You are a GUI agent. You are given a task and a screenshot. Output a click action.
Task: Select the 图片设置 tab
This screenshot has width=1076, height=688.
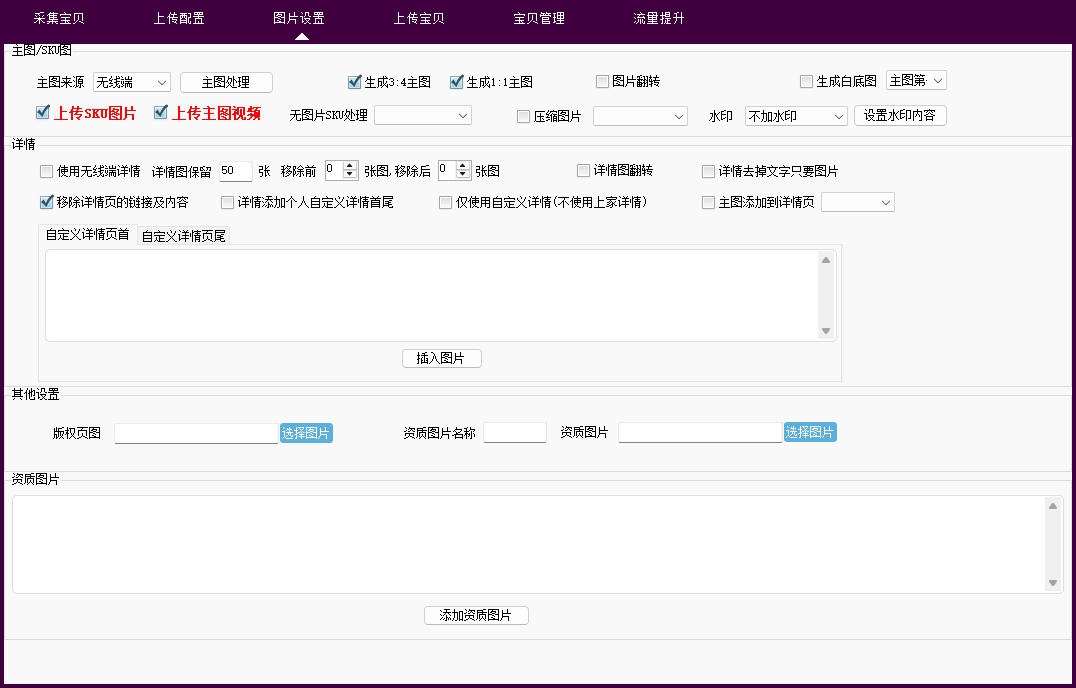[299, 19]
